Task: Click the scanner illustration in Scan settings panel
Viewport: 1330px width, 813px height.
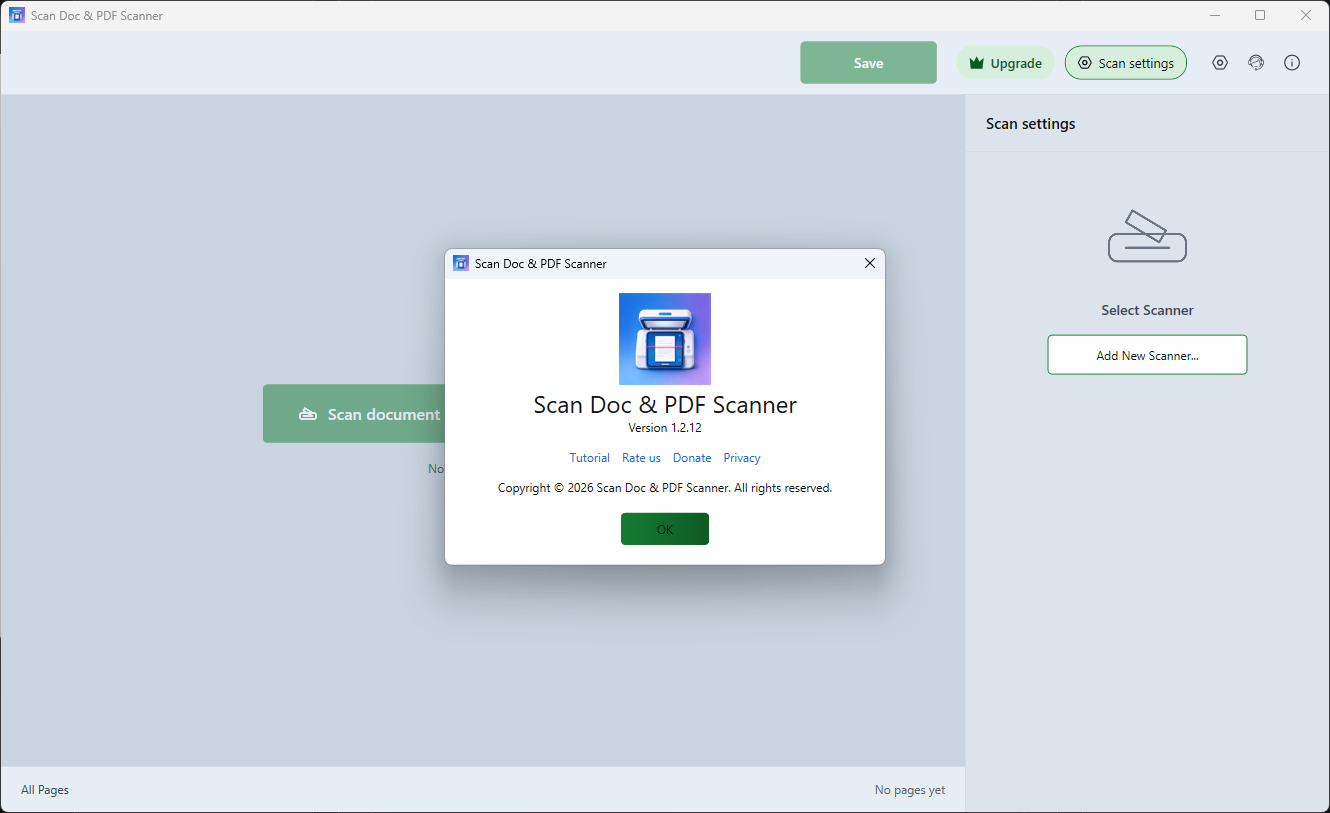Action: 1147,236
